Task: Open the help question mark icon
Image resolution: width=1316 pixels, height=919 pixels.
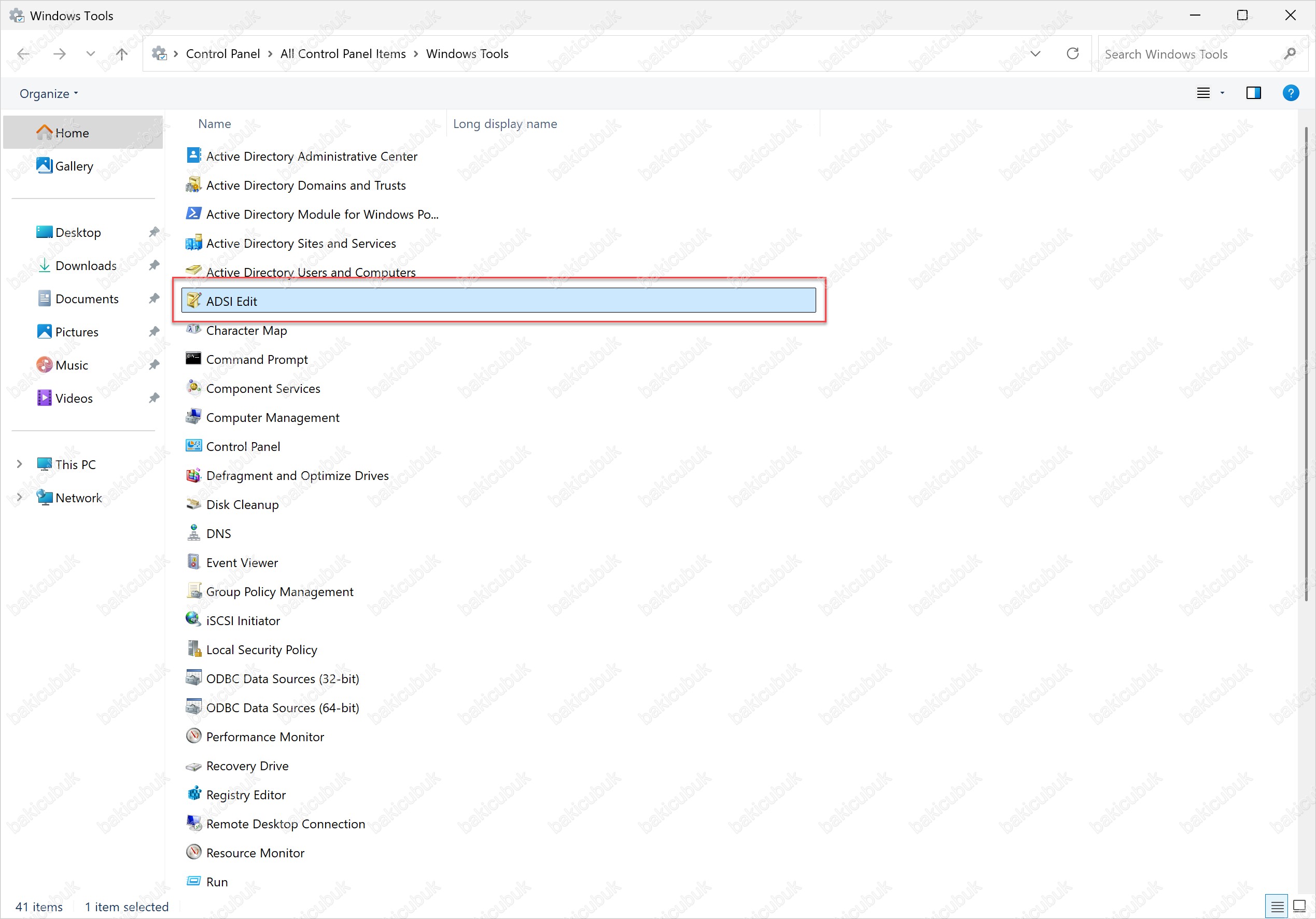Action: click(1290, 93)
